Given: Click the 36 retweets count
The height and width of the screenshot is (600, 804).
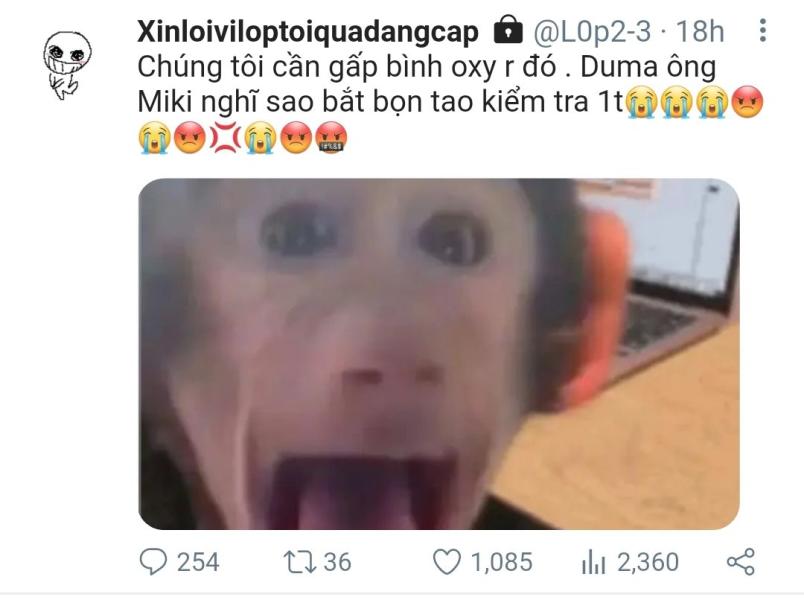Looking at the screenshot, I should tap(337, 562).
